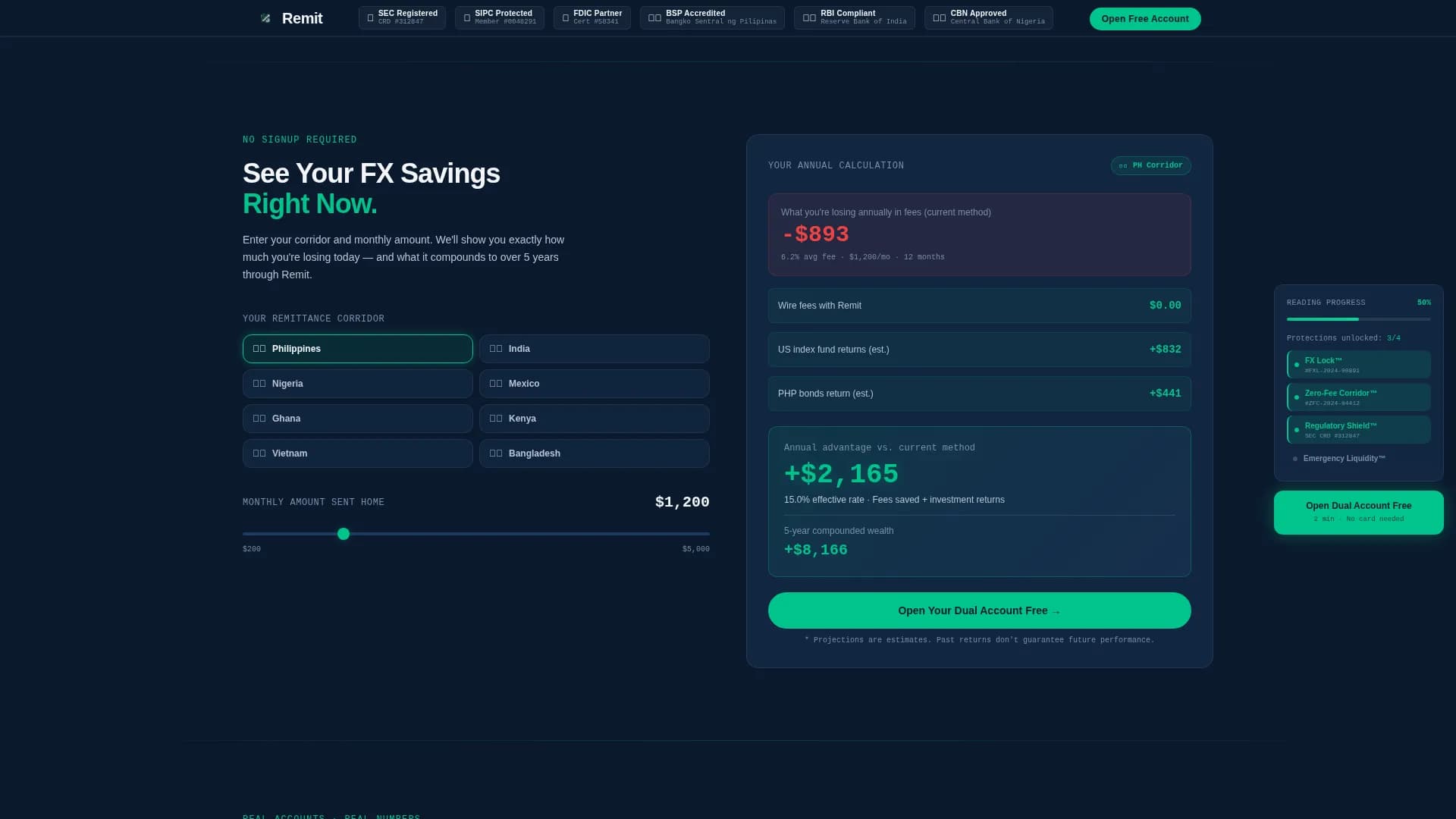The height and width of the screenshot is (819, 1456).
Task: Click the floating Open Dual Account Free button
Action: 1358,513
